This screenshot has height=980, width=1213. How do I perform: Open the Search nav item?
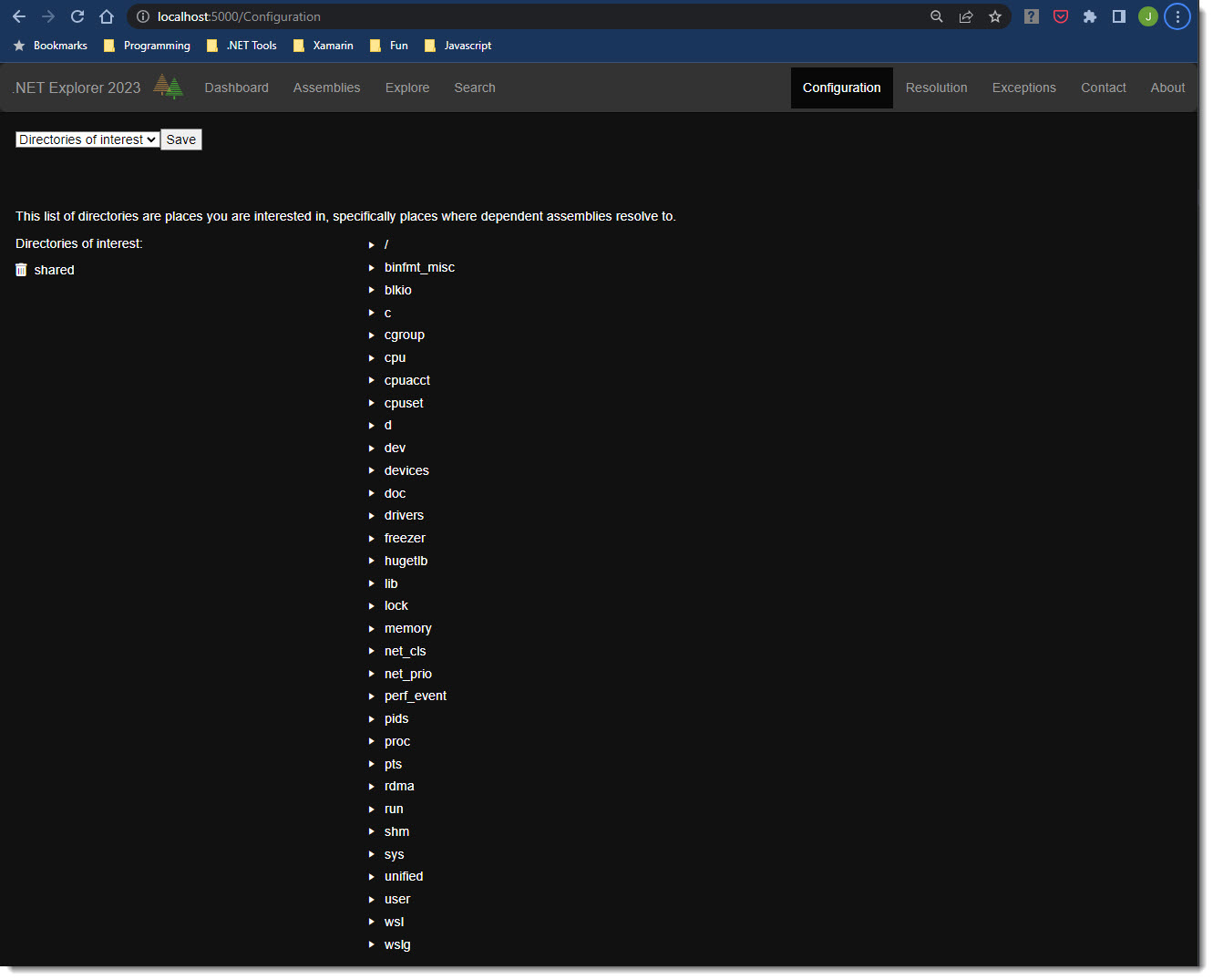475,88
